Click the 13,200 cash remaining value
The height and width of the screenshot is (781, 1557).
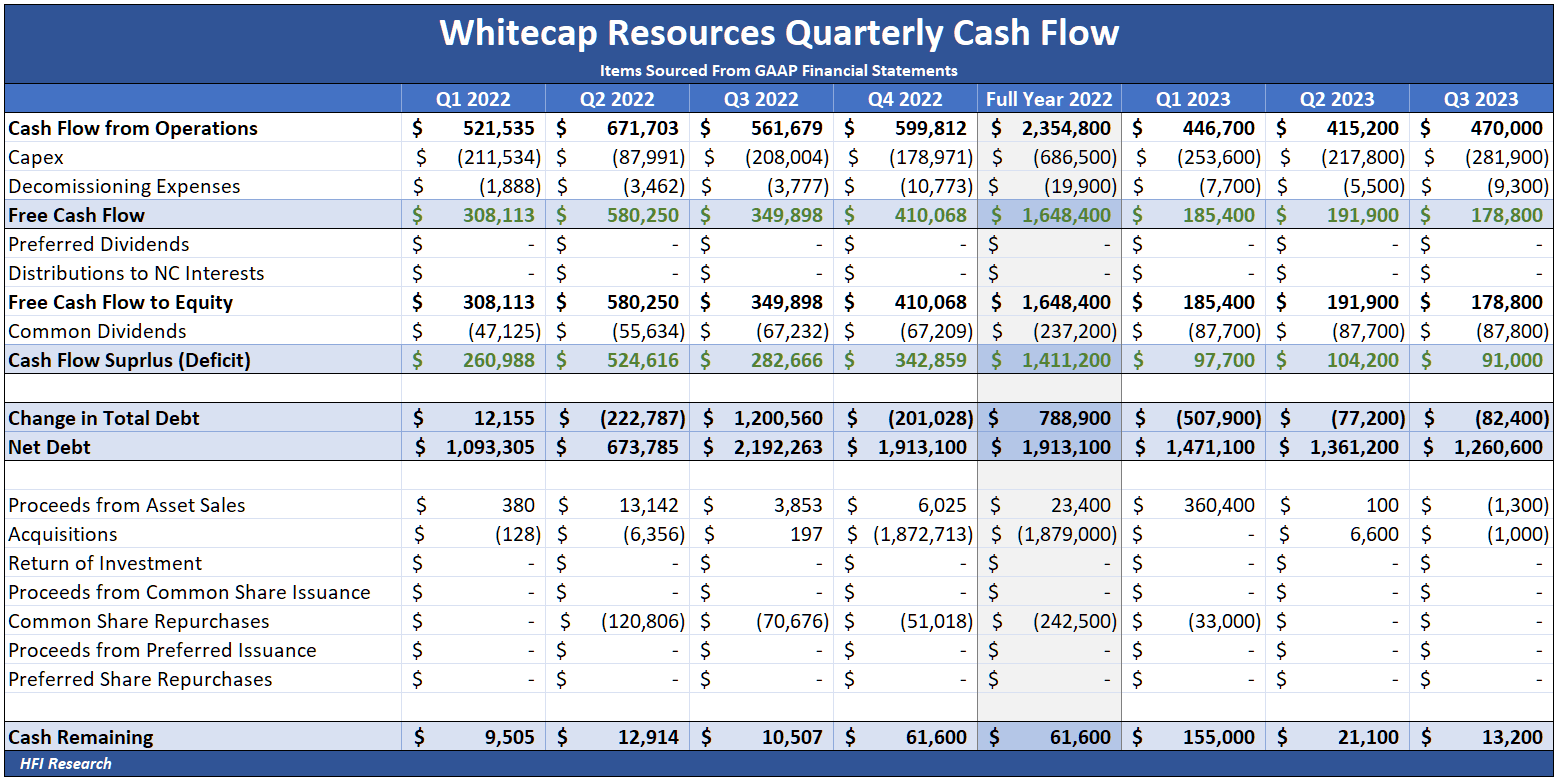coord(1513,737)
